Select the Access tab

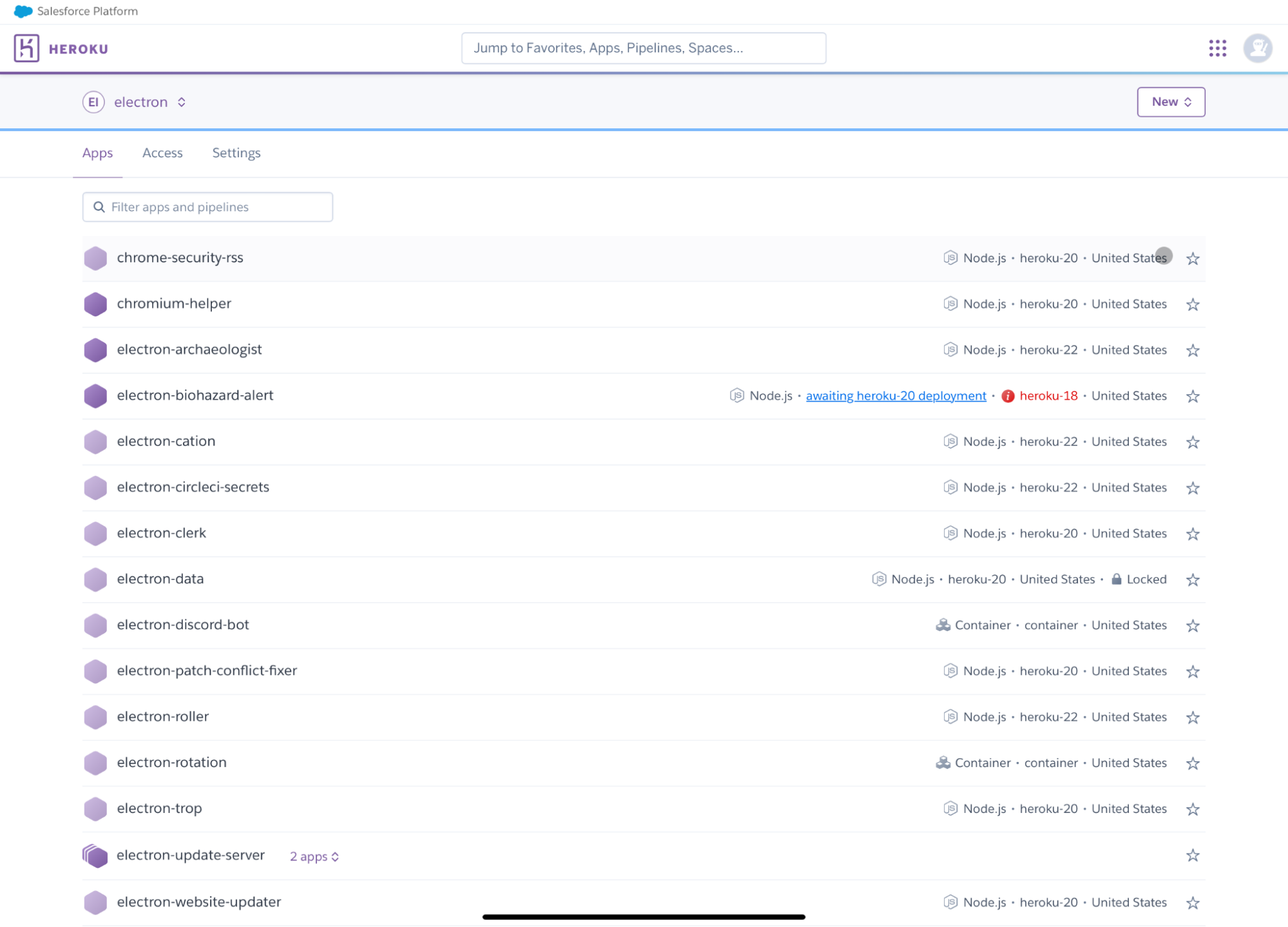click(x=163, y=152)
